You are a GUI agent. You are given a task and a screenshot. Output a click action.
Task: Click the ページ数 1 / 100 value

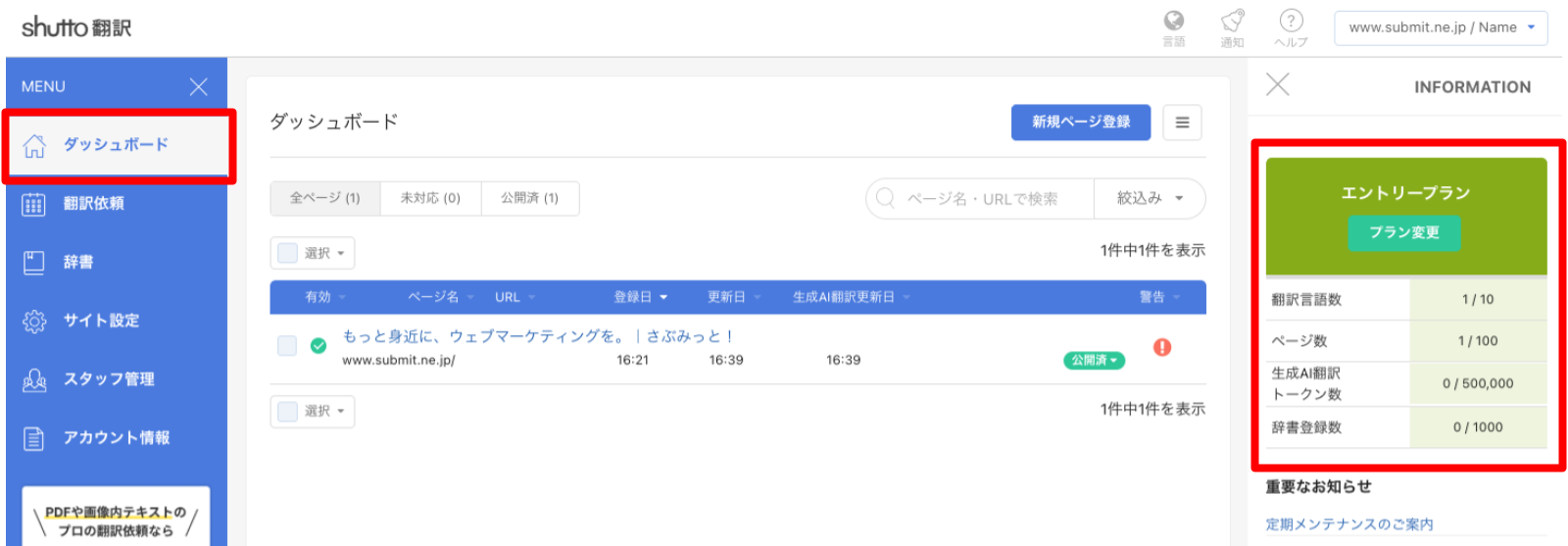pyautogui.click(x=1478, y=341)
